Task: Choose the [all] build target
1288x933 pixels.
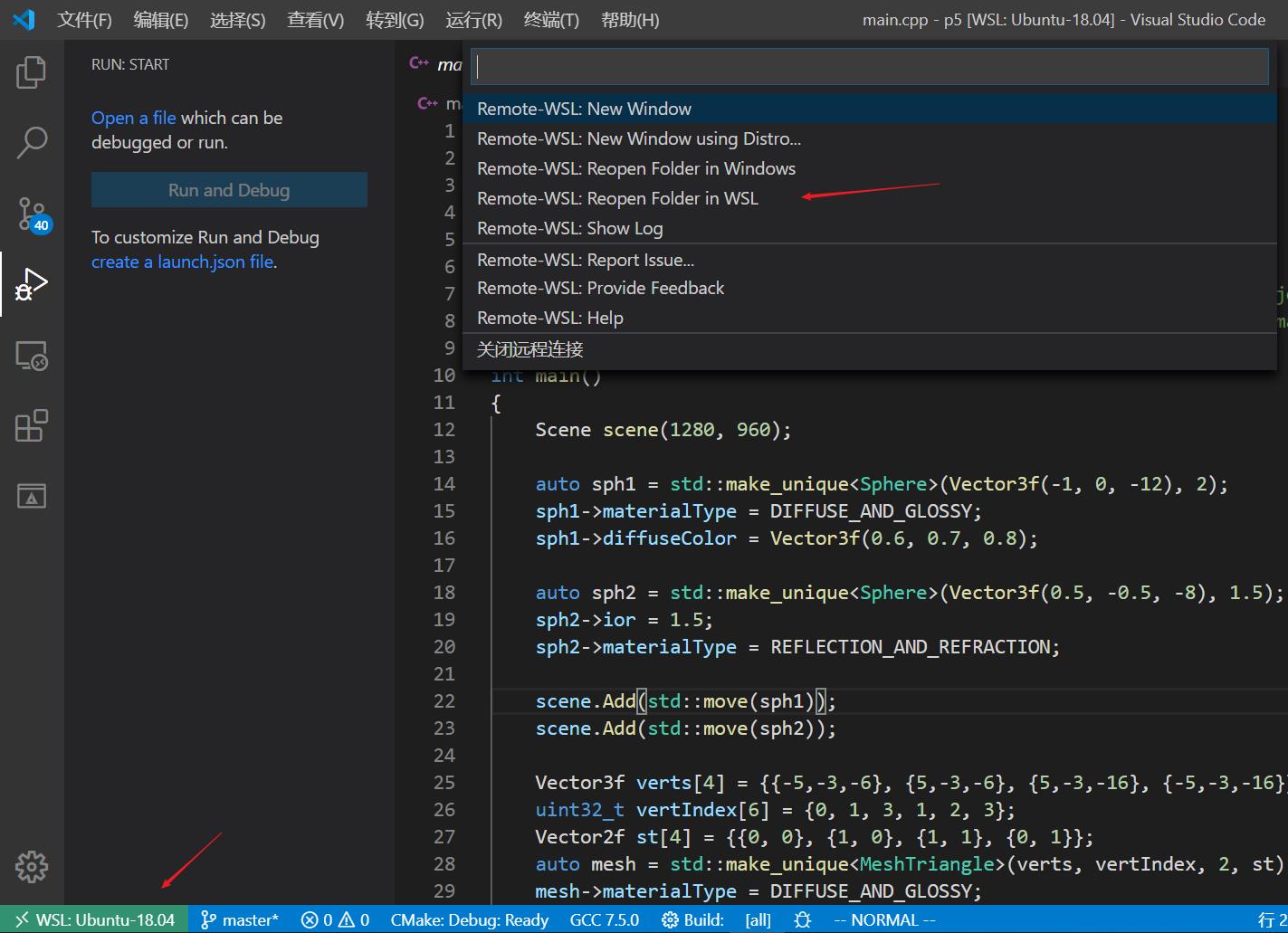Action: coord(758,919)
